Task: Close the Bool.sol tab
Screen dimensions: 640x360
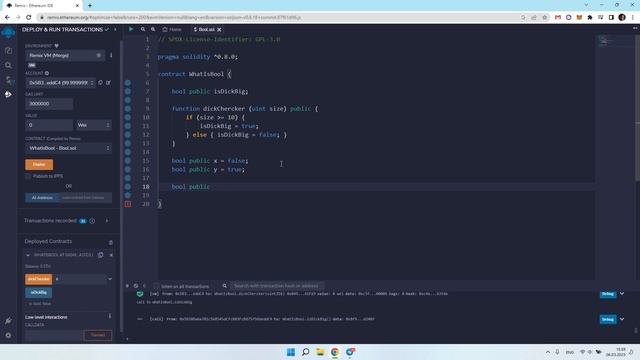Action: pyautogui.click(x=219, y=29)
